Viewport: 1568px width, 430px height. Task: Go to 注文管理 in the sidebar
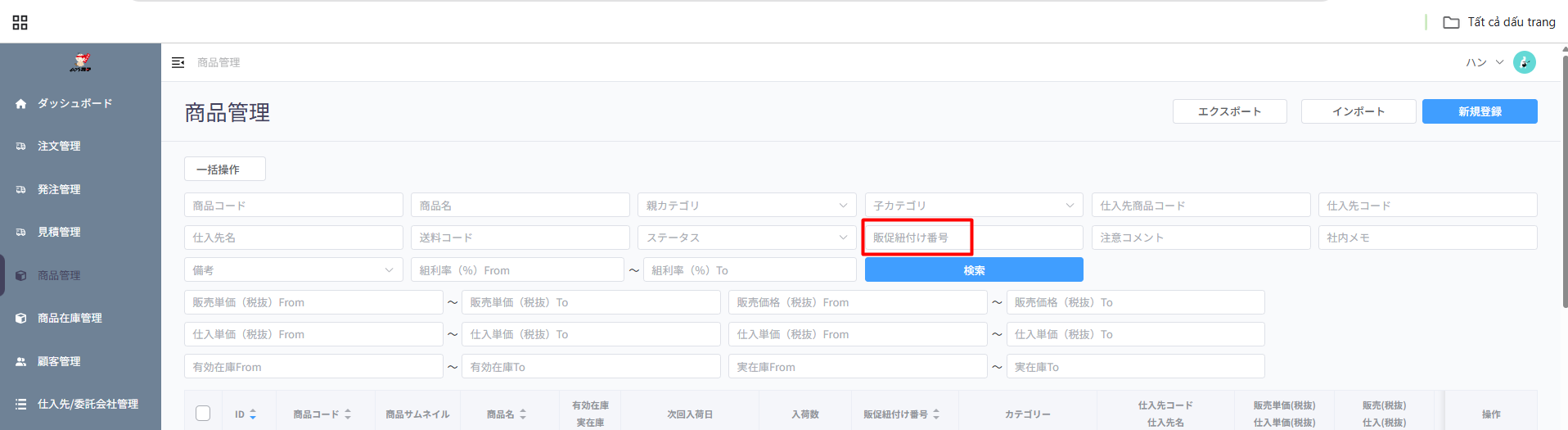(59, 147)
